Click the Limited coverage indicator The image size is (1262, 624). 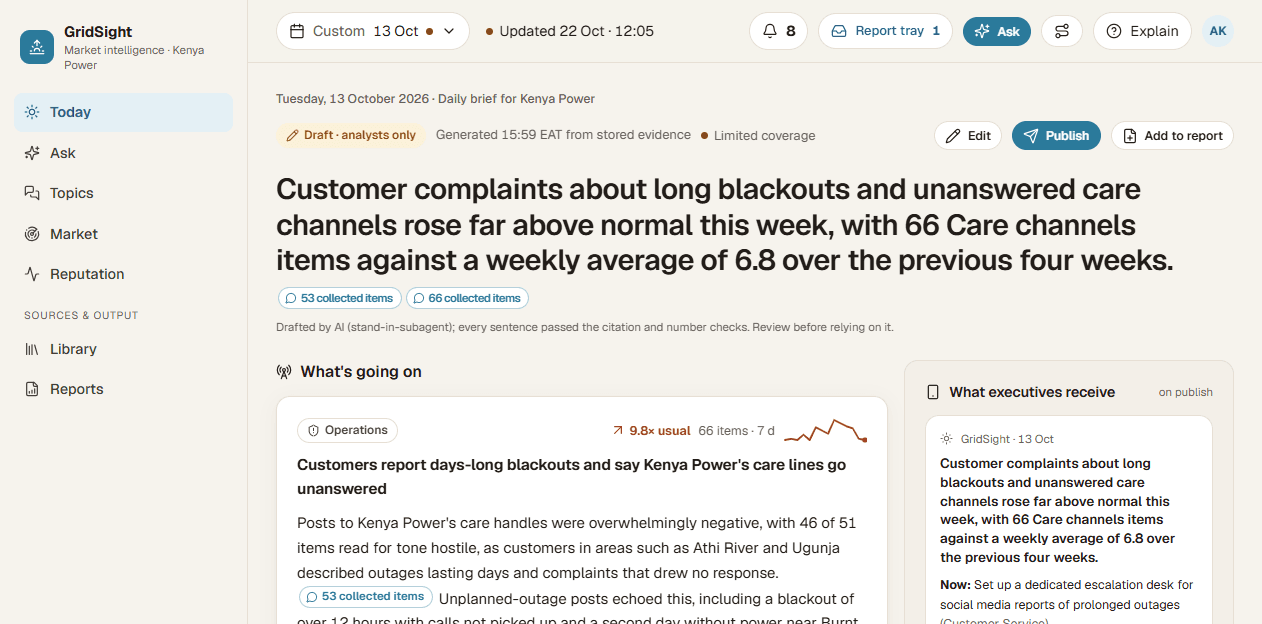coord(758,136)
